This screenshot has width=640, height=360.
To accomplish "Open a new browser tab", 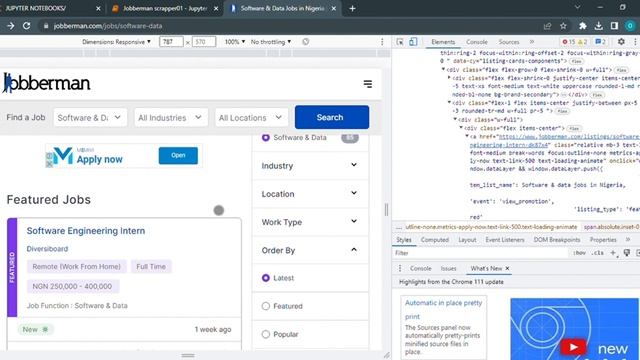I will click(x=352, y=8).
